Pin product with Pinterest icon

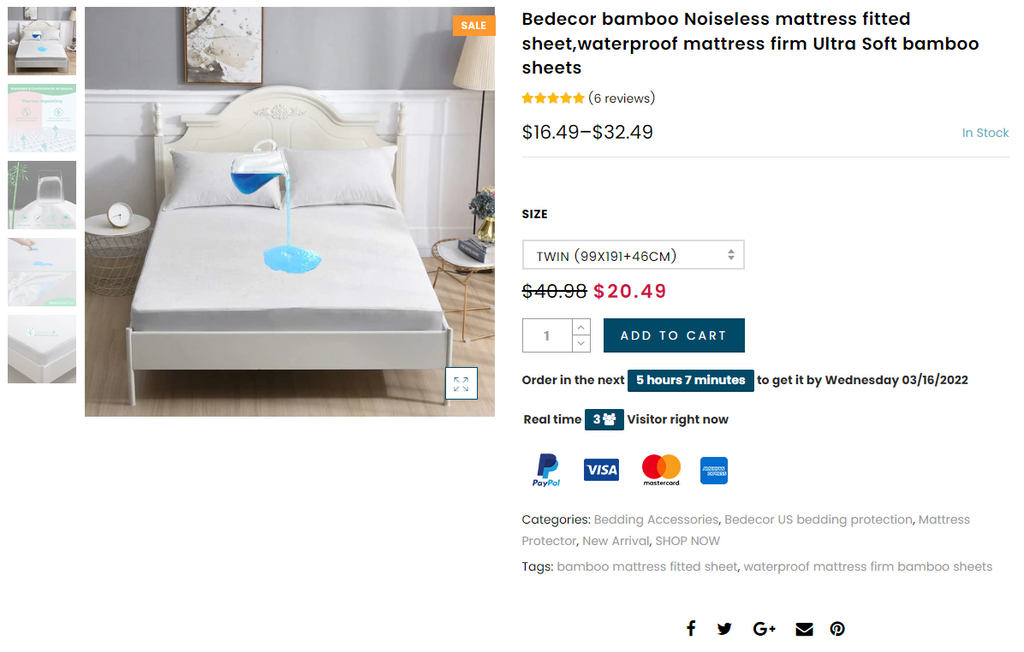tap(838, 628)
